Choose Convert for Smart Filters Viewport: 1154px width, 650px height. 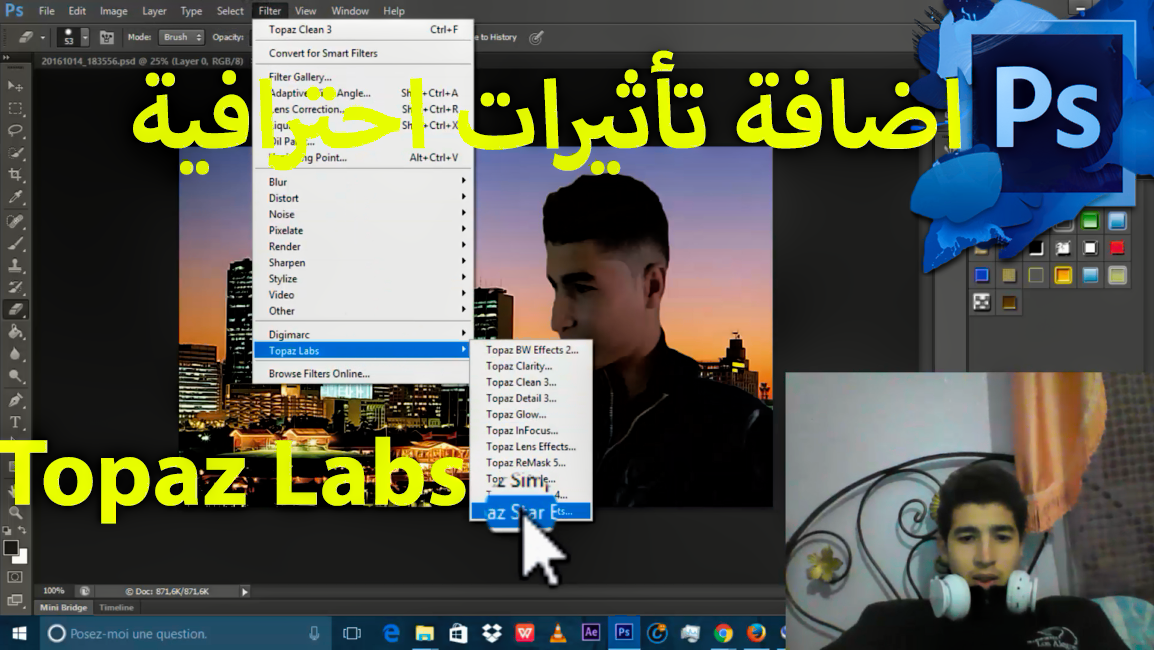362,53
